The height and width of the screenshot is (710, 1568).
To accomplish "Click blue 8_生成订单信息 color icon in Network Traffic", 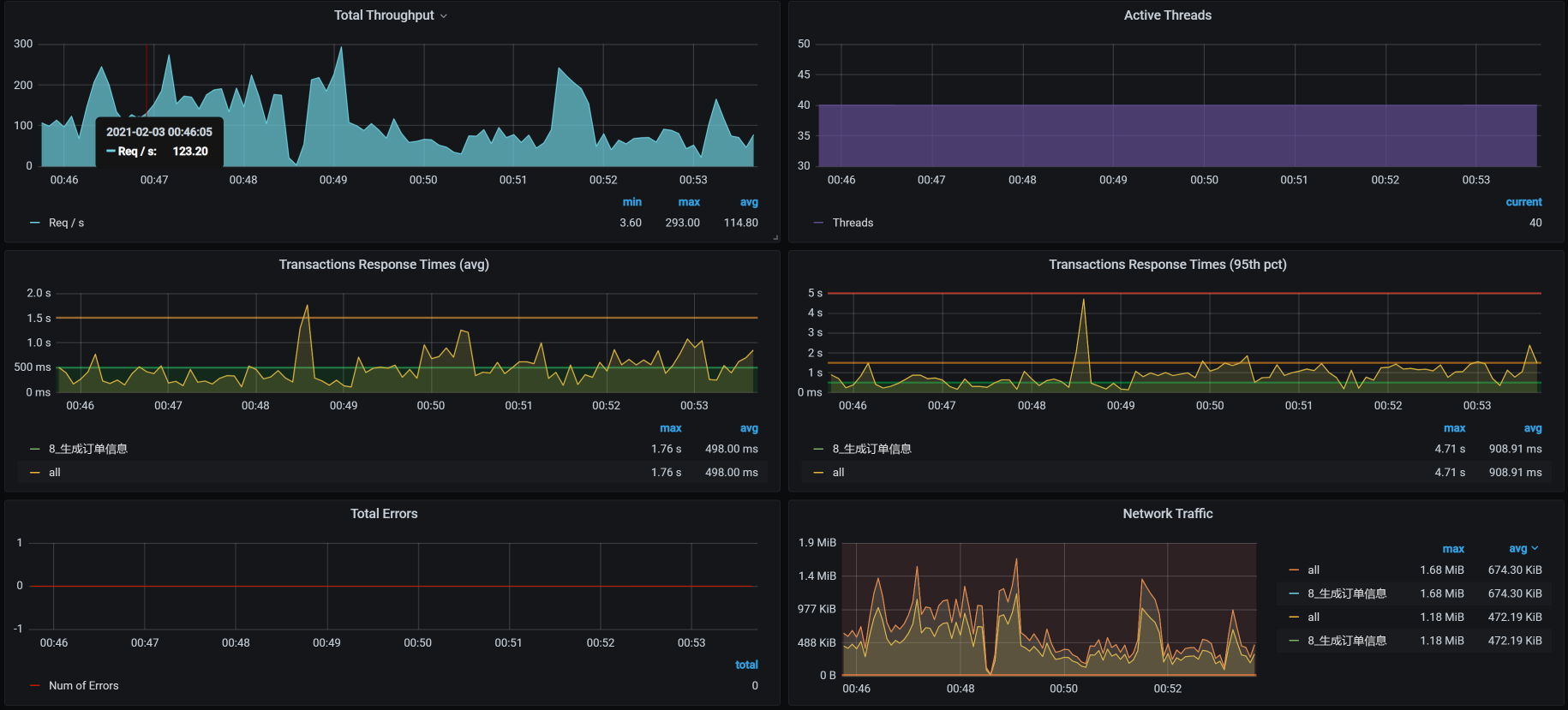I will pos(1294,594).
